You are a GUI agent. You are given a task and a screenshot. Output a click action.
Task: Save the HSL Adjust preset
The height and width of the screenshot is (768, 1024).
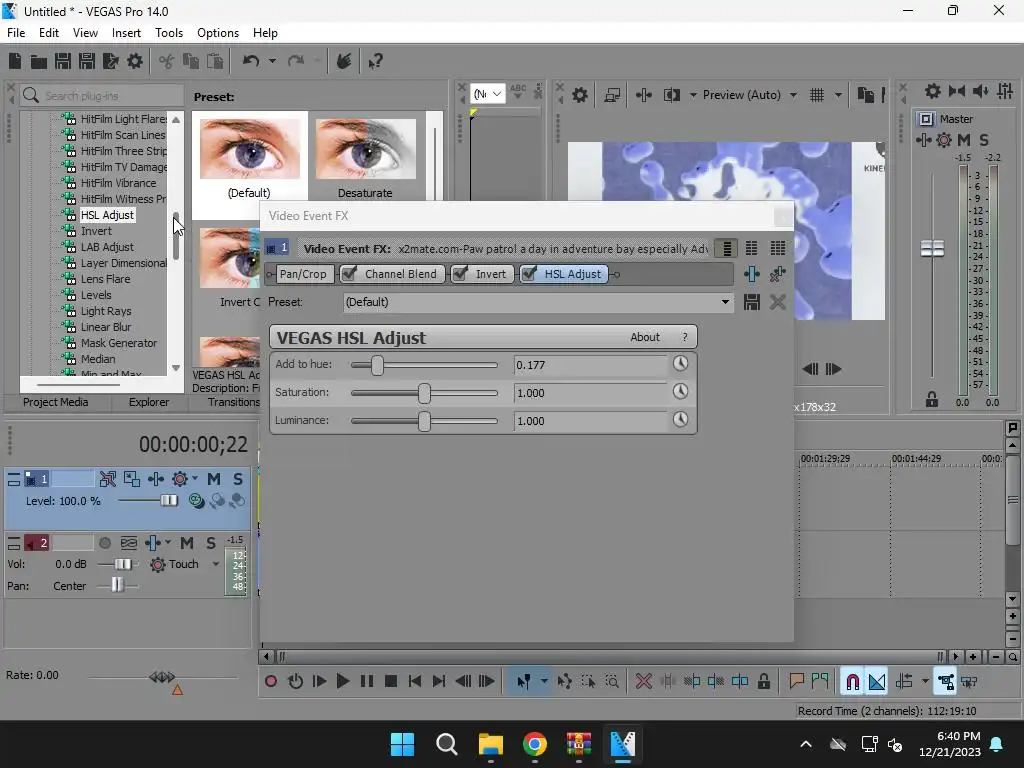pyautogui.click(x=752, y=302)
